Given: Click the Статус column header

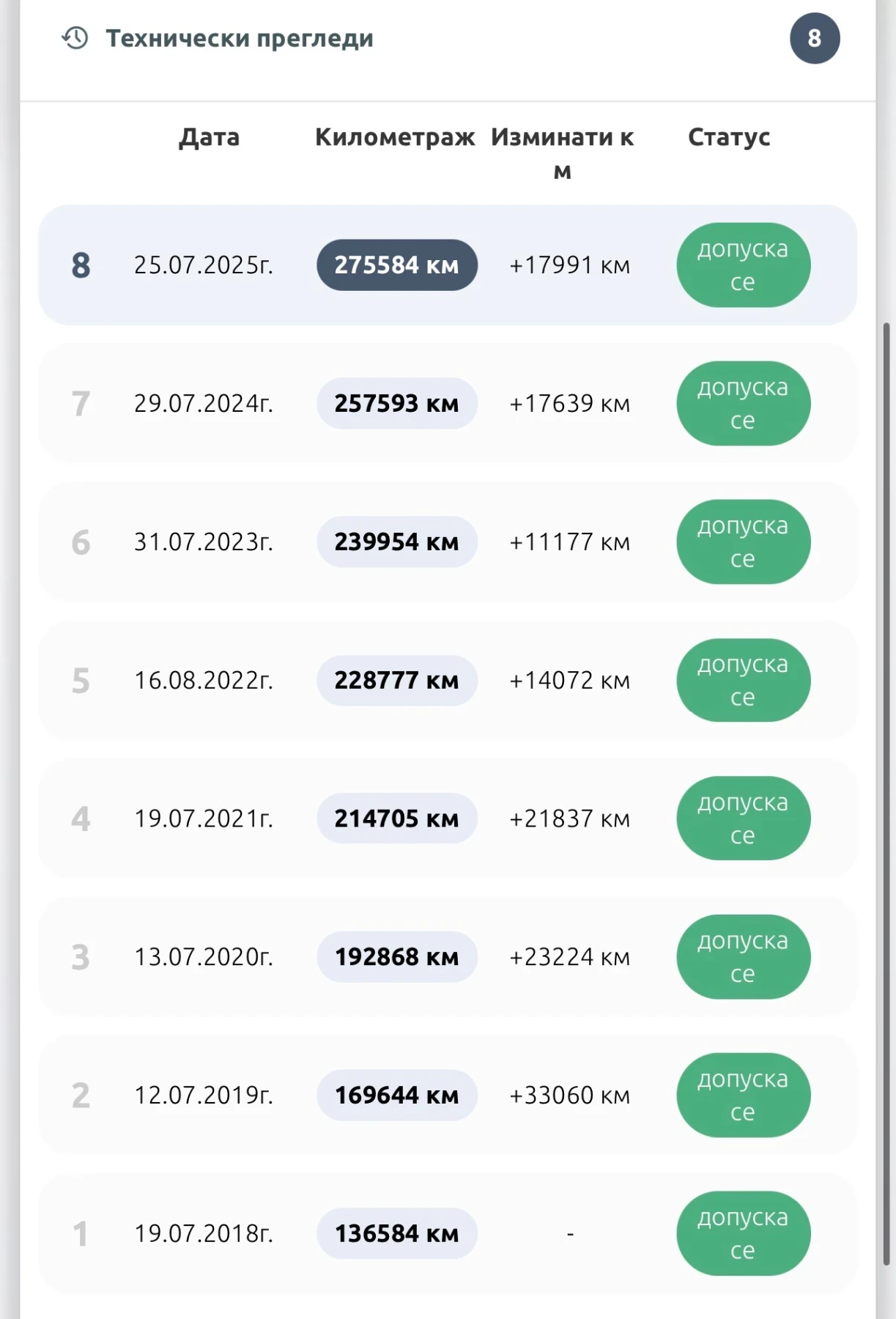Looking at the screenshot, I should click(x=729, y=137).
